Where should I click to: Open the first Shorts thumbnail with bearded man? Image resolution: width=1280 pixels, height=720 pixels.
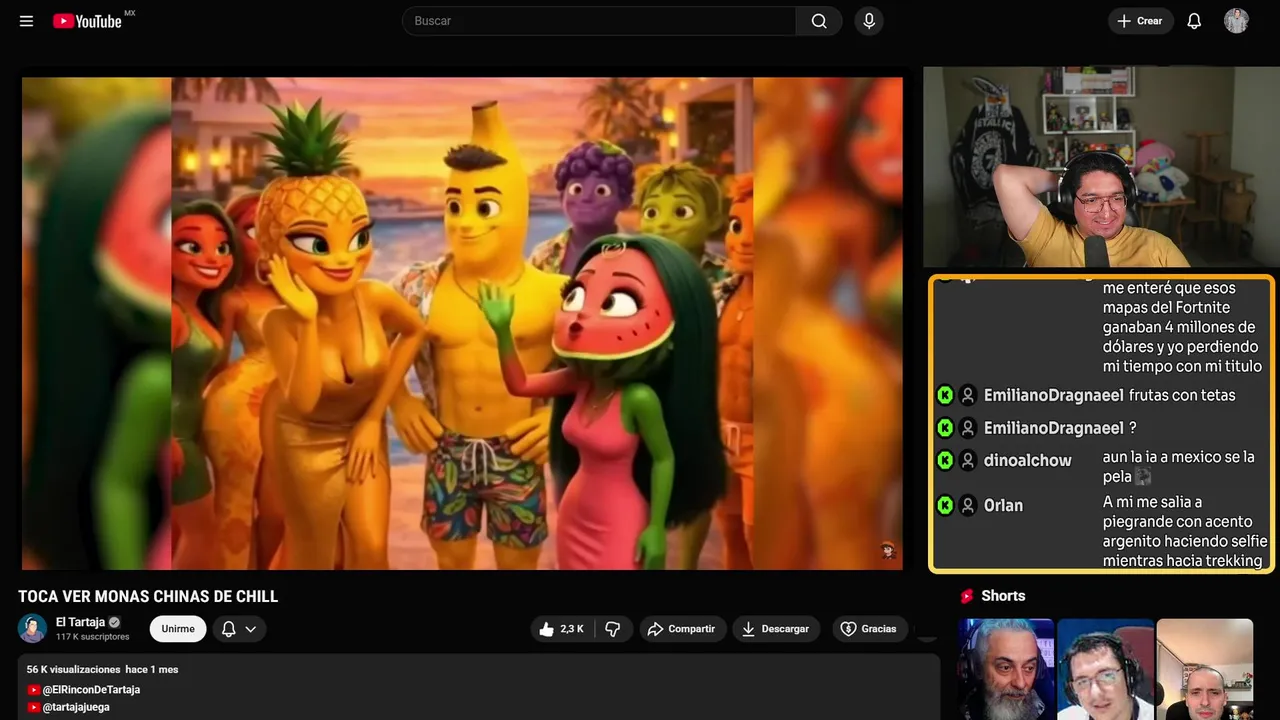[1005, 669]
